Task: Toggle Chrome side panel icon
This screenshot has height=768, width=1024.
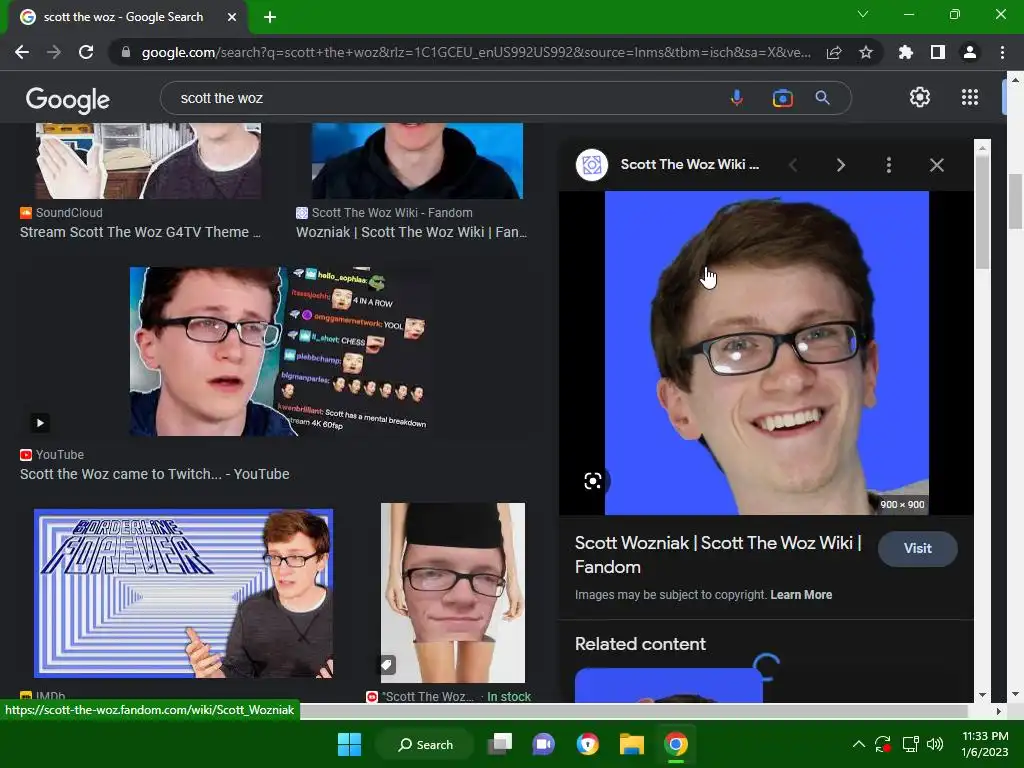Action: 938,52
